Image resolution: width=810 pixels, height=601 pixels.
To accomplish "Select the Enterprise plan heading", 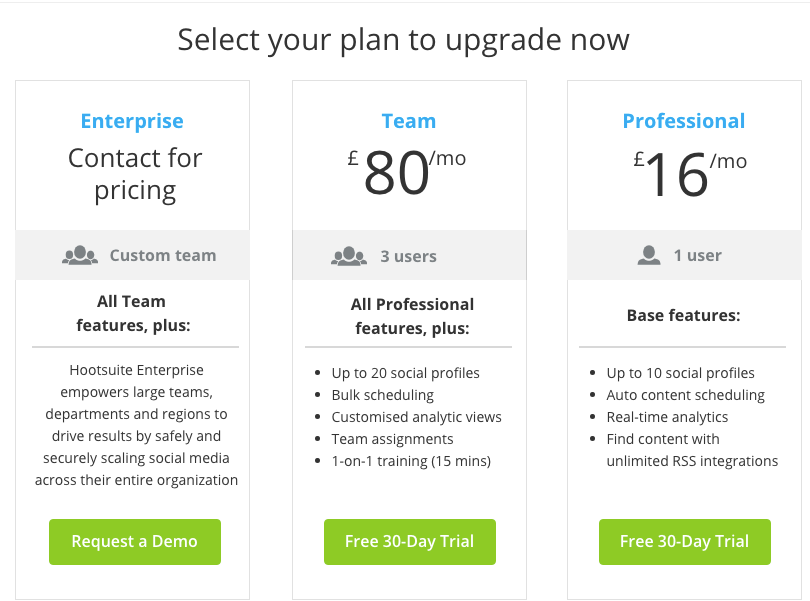I will pyautogui.click(x=132, y=120).
